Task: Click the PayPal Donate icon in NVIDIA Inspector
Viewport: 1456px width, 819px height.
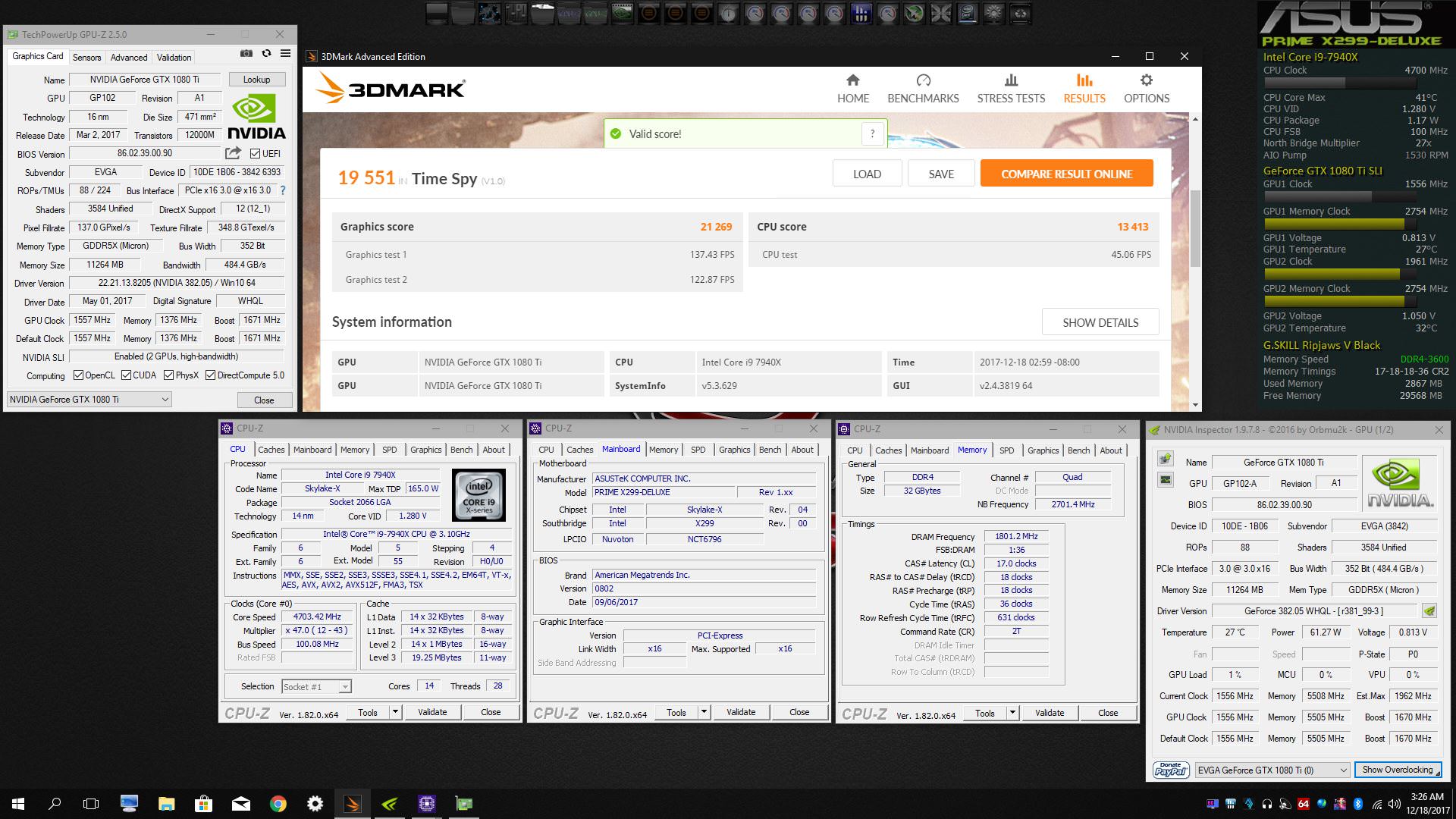Action: click(x=1171, y=769)
